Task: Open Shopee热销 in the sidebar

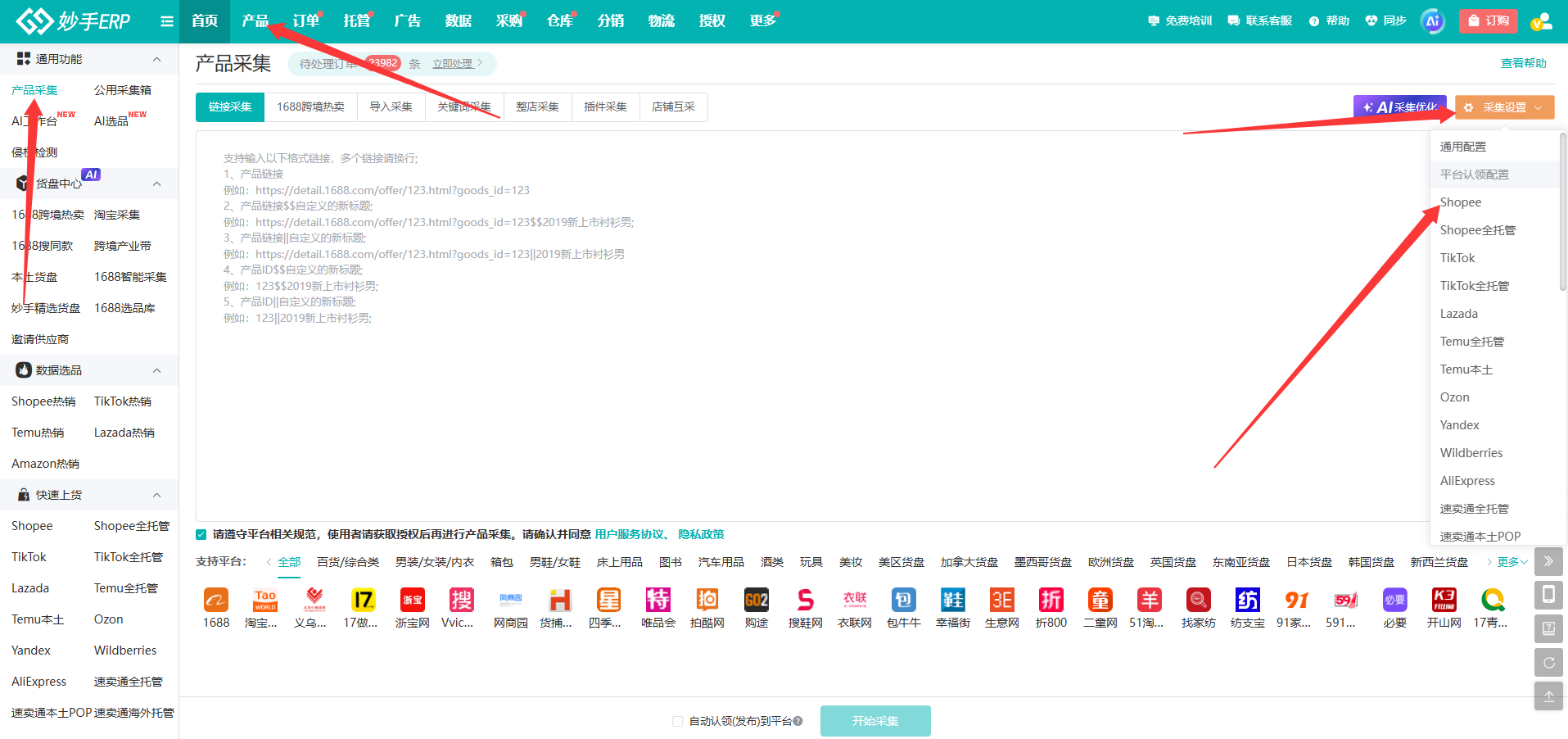Action: (x=43, y=401)
